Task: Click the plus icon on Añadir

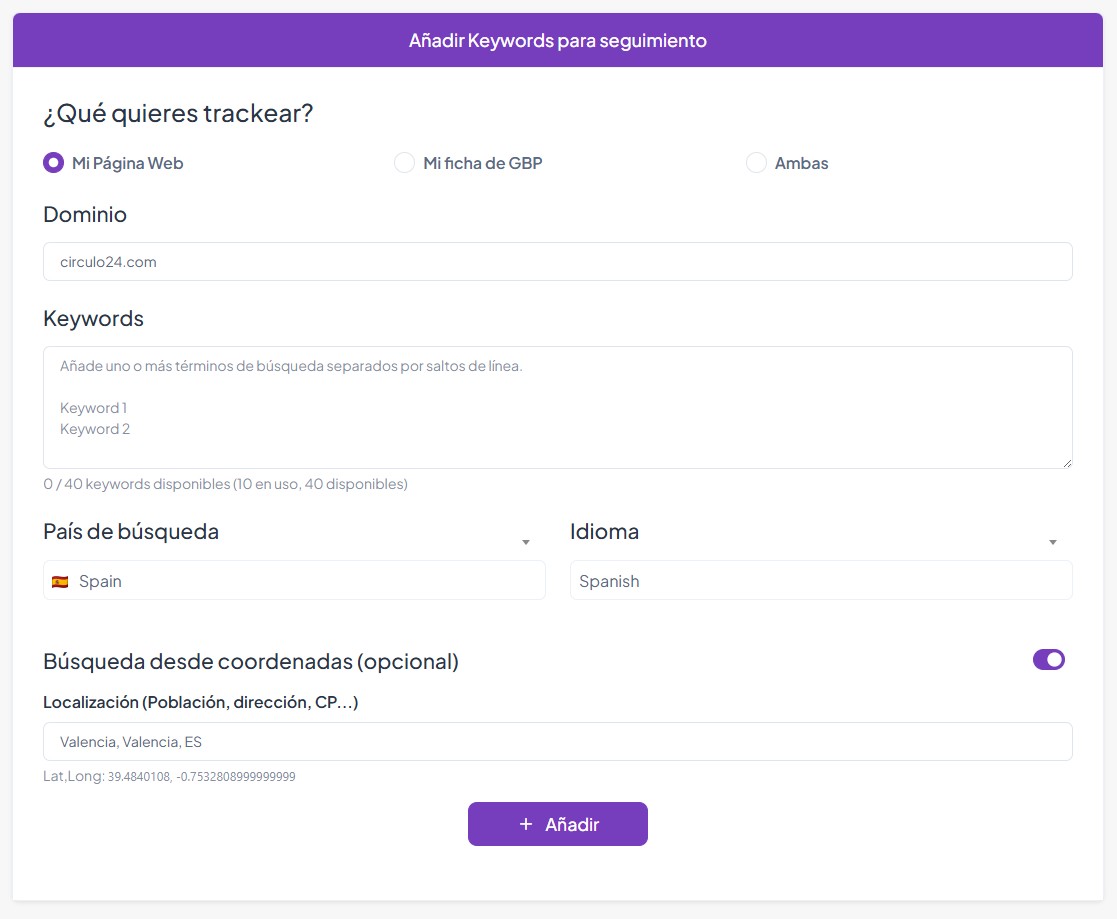Action: [x=526, y=824]
